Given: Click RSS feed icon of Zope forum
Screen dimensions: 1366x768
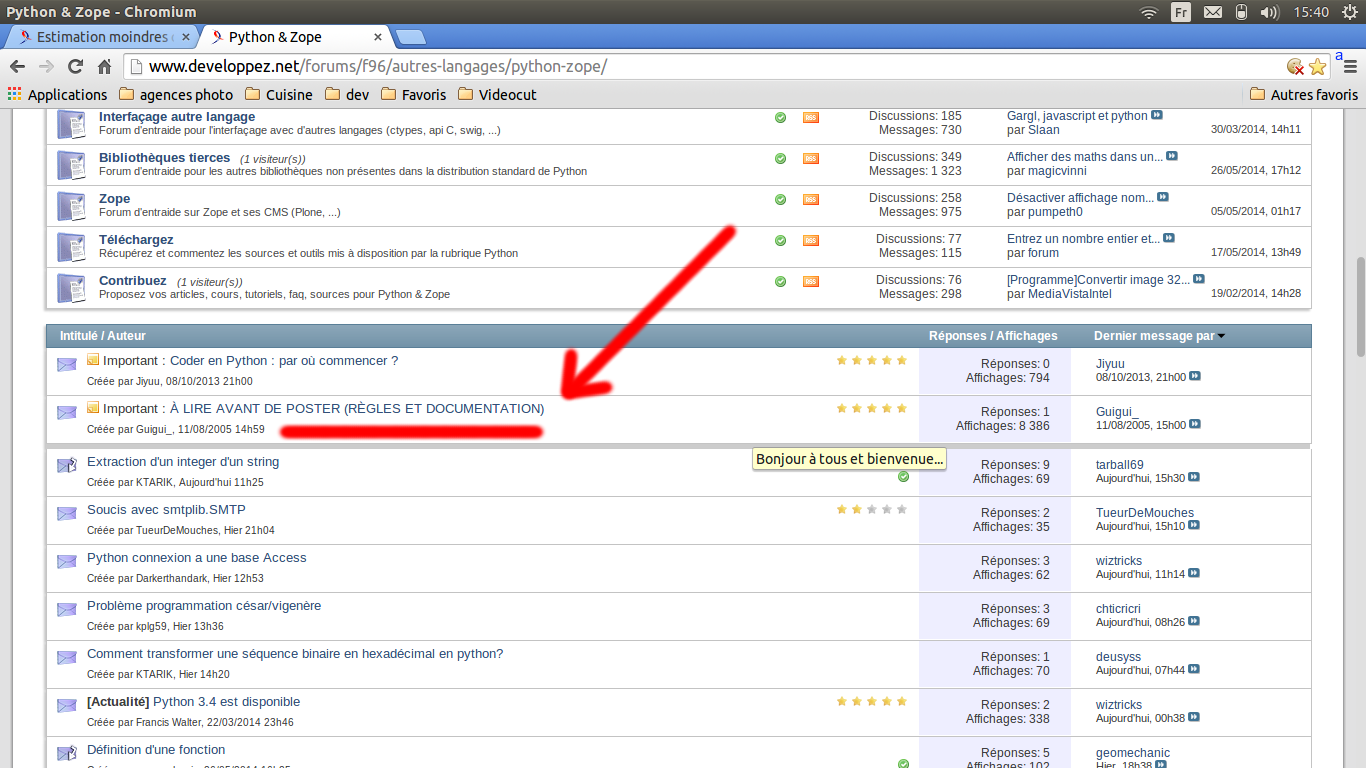Looking at the screenshot, I should pyautogui.click(x=811, y=199).
